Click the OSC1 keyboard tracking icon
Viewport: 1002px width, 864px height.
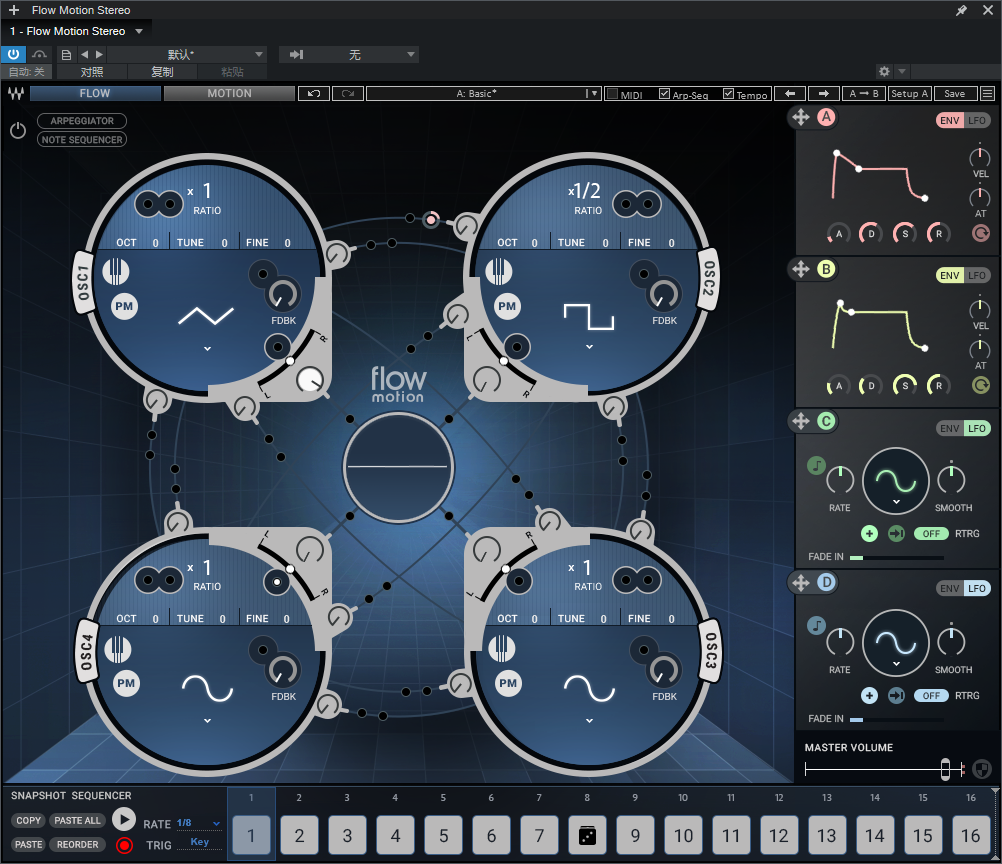tap(116, 272)
